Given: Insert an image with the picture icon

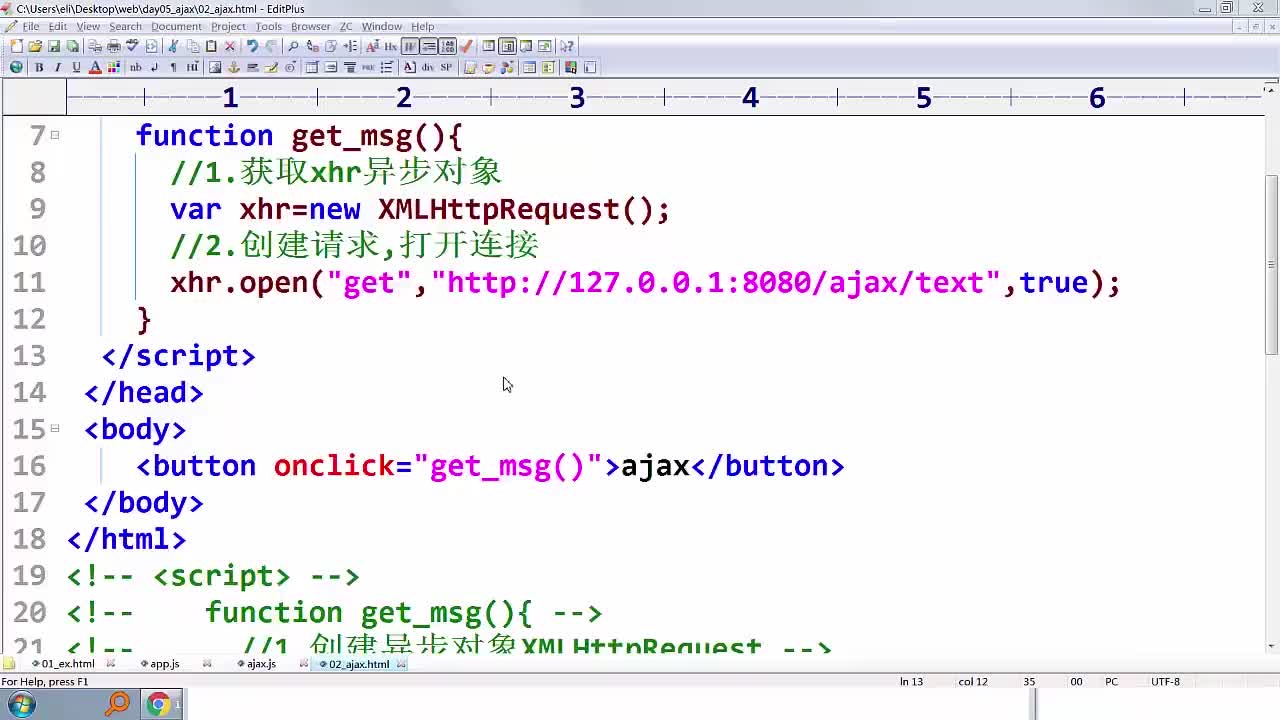Looking at the screenshot, I should click(215, 67).
